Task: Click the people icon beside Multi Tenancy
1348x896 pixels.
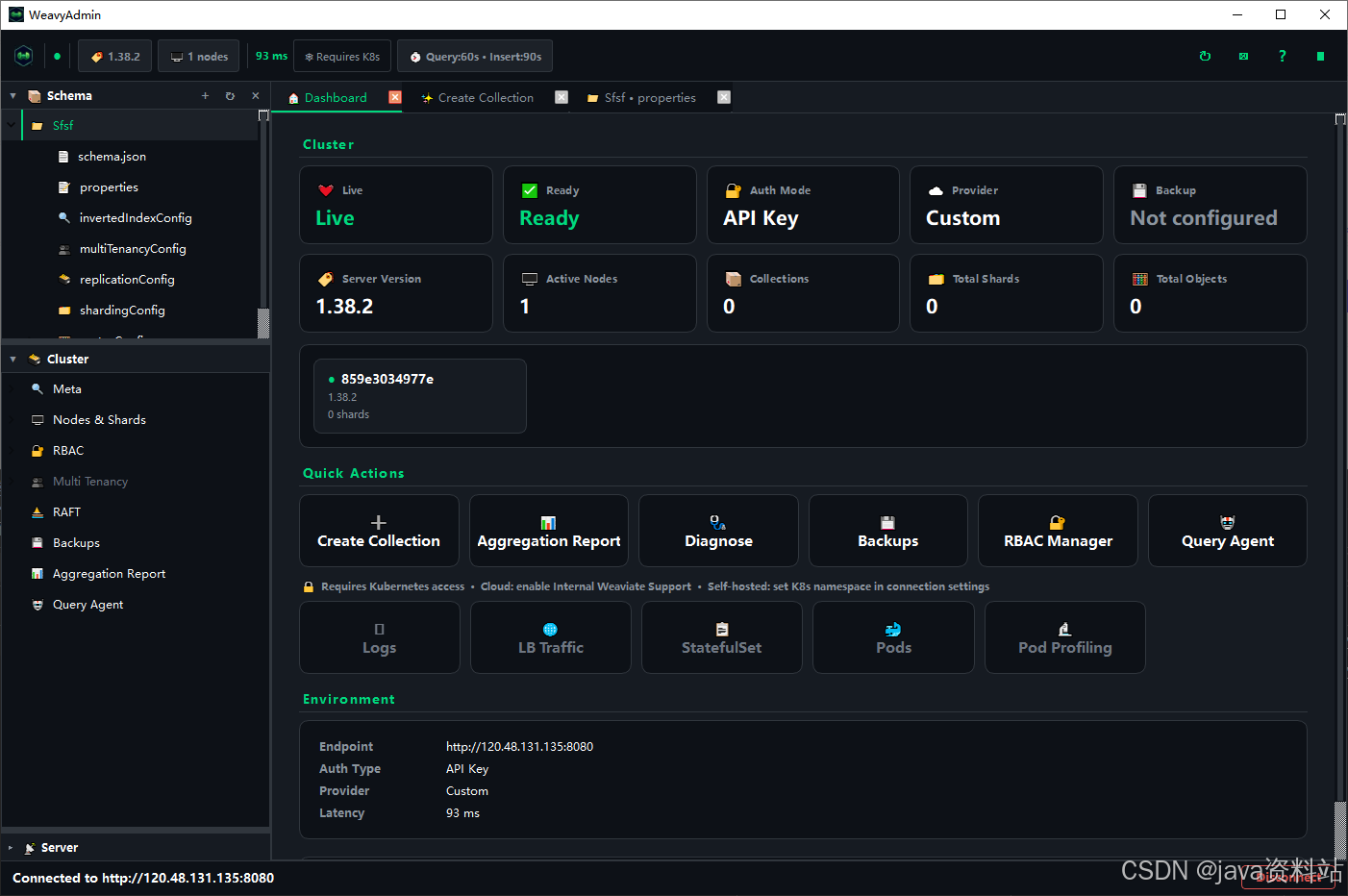Action: tap(37, 482)
